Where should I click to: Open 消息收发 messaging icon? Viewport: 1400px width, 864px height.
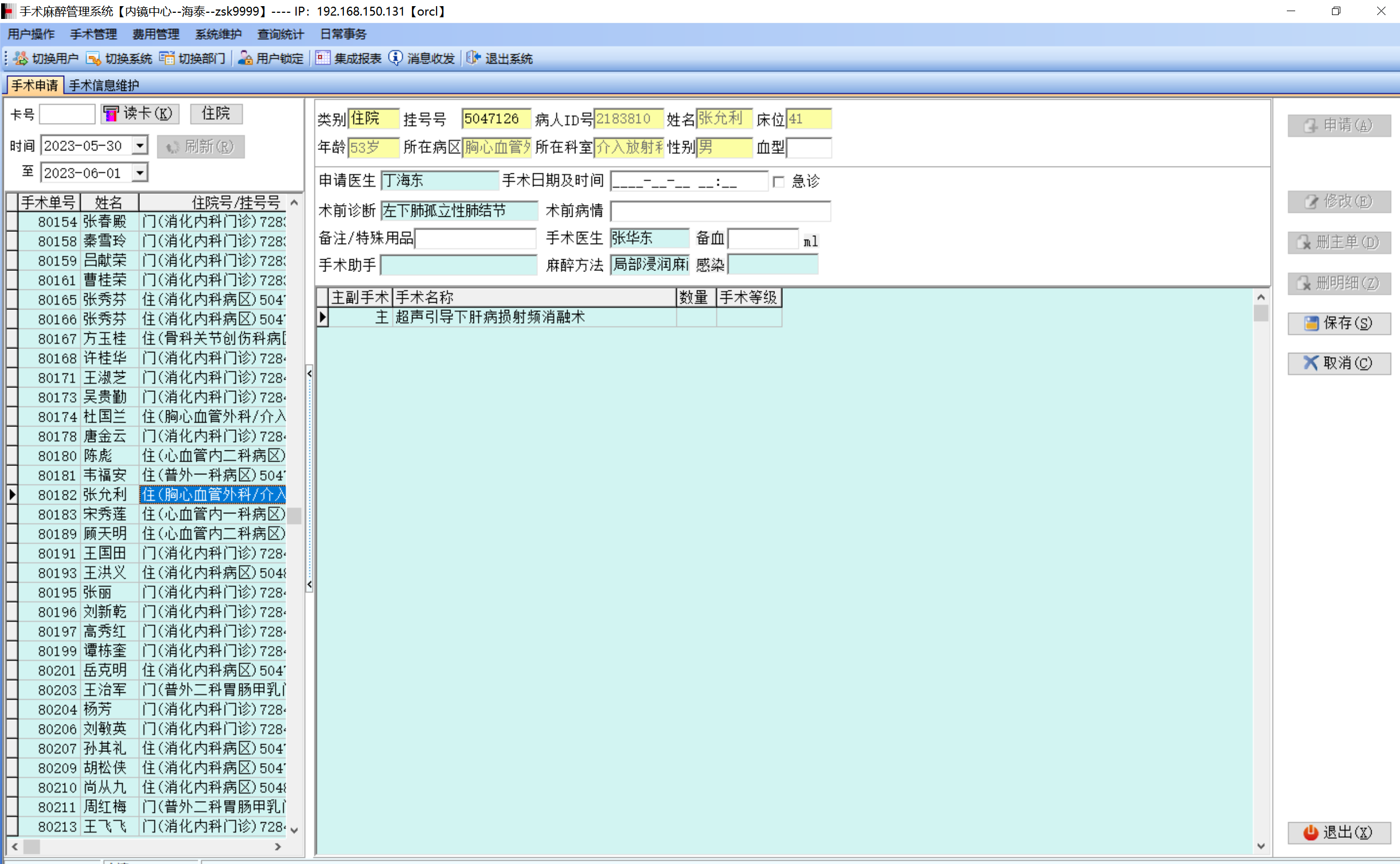click(x=395, y=59)
